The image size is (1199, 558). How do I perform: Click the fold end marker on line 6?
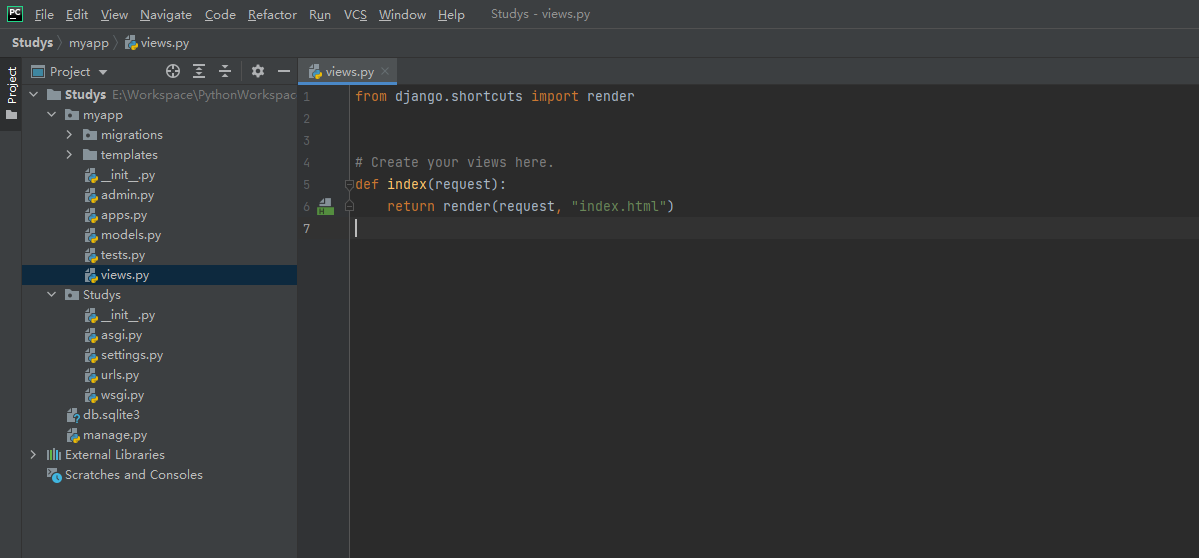pos(349,206)
